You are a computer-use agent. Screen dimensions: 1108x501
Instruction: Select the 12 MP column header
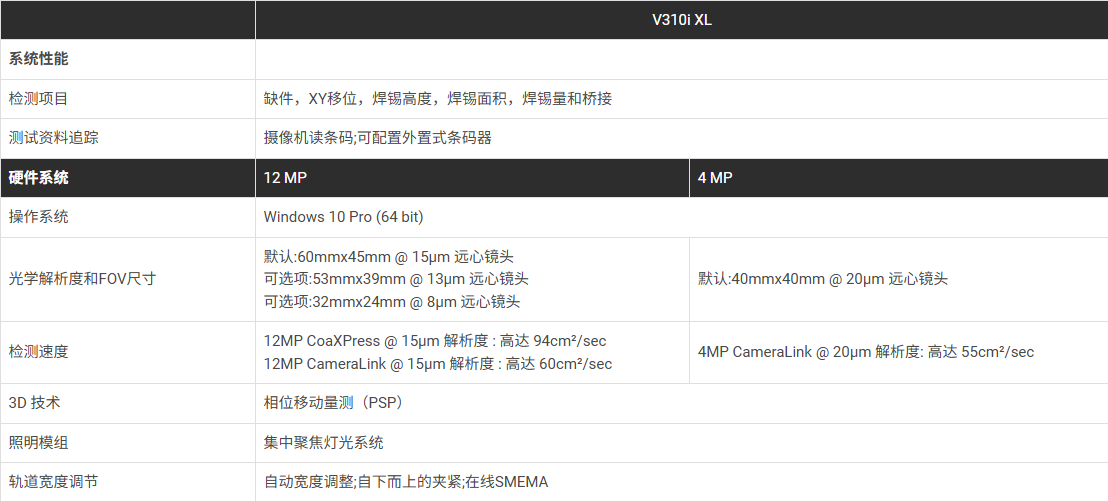click(286, 177)
